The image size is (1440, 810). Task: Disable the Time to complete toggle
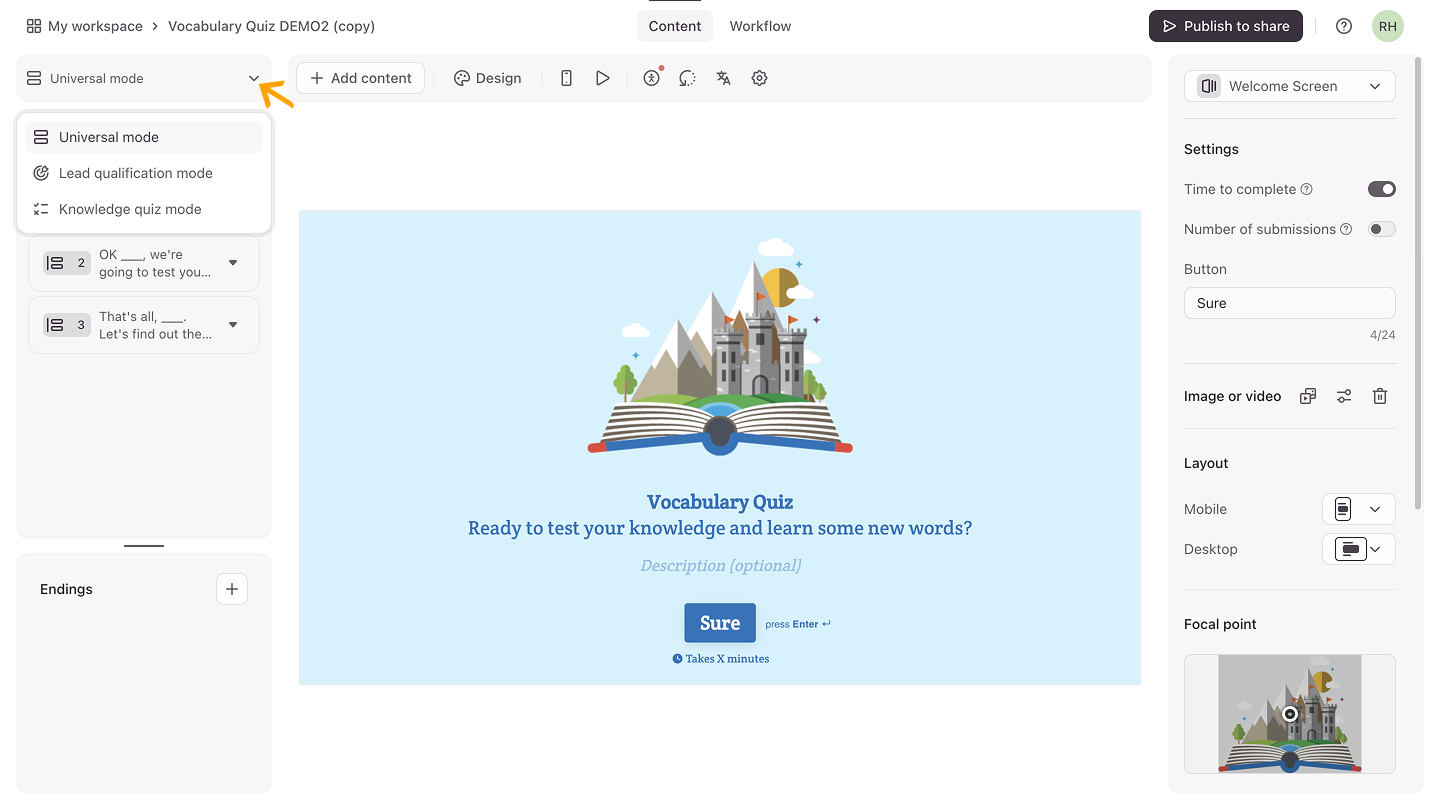pos(1381,189)
